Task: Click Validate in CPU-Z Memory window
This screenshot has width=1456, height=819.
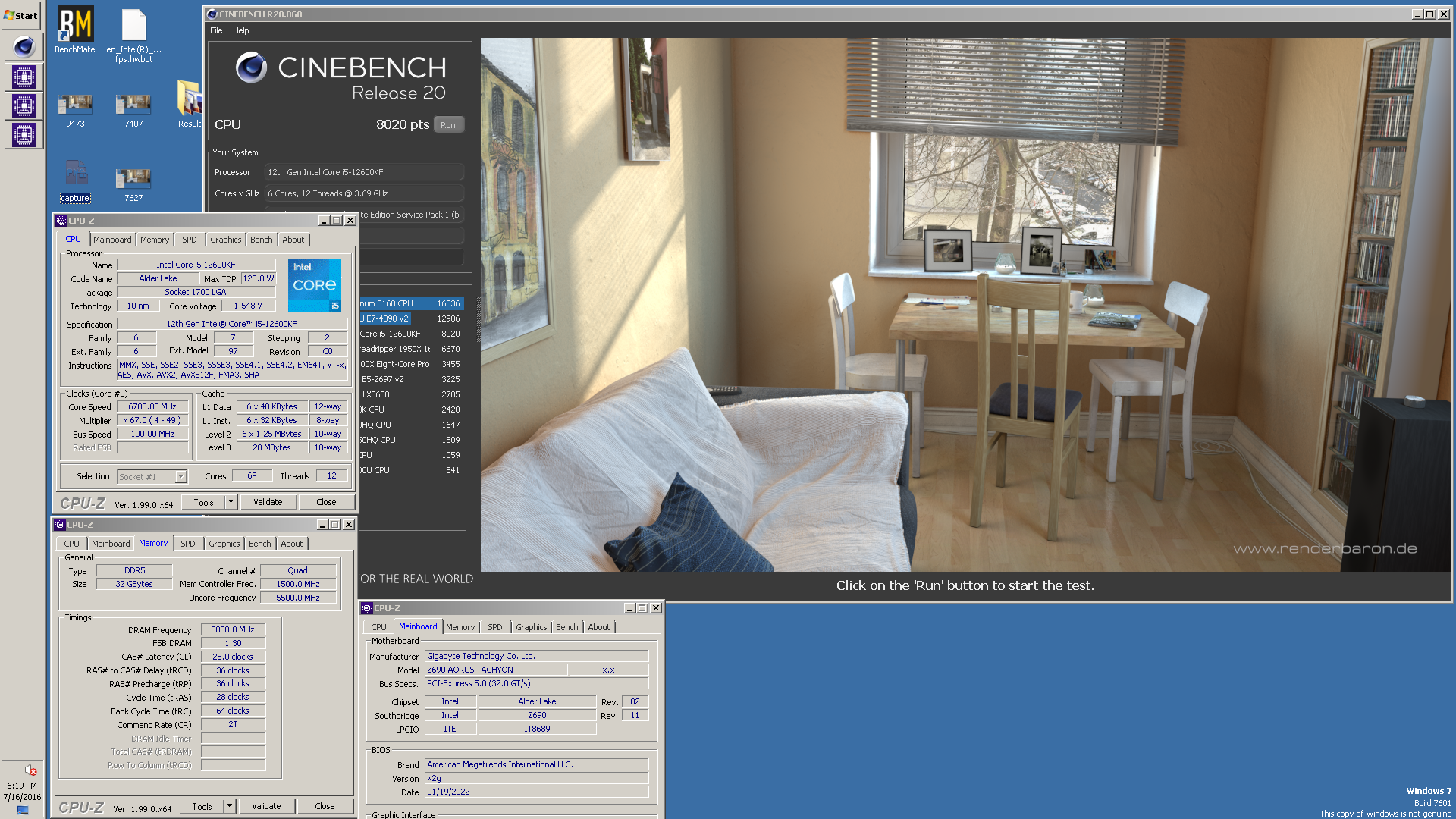Action: pos(266,806)
